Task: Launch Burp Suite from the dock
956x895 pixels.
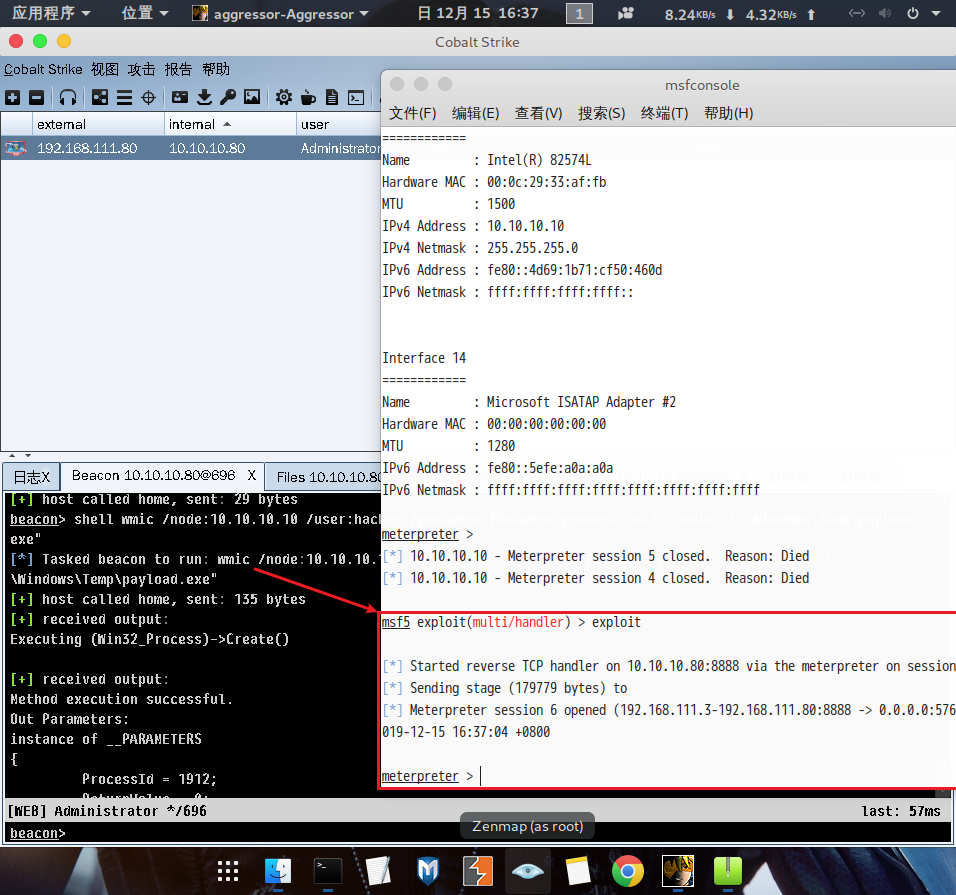Action: pyautogui.click(x=477, y=871)
